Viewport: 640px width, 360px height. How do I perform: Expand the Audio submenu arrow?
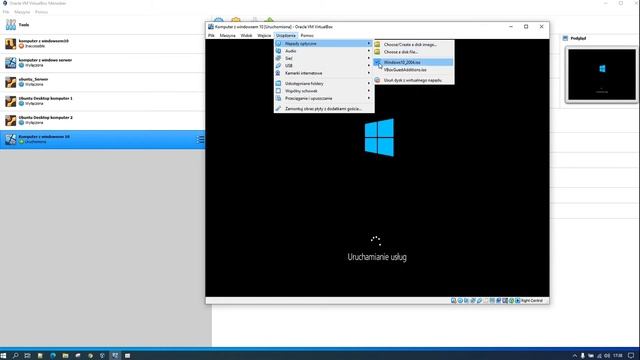click(369, 51)
